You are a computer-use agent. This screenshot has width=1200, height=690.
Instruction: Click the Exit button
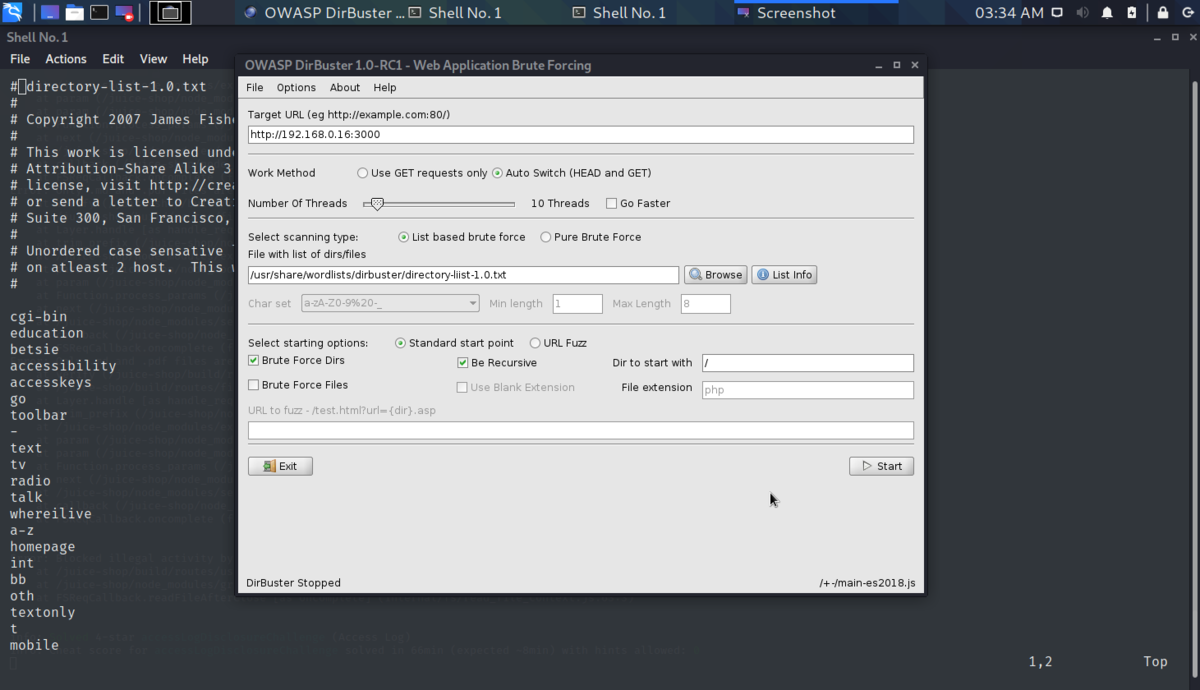(280, 466)
